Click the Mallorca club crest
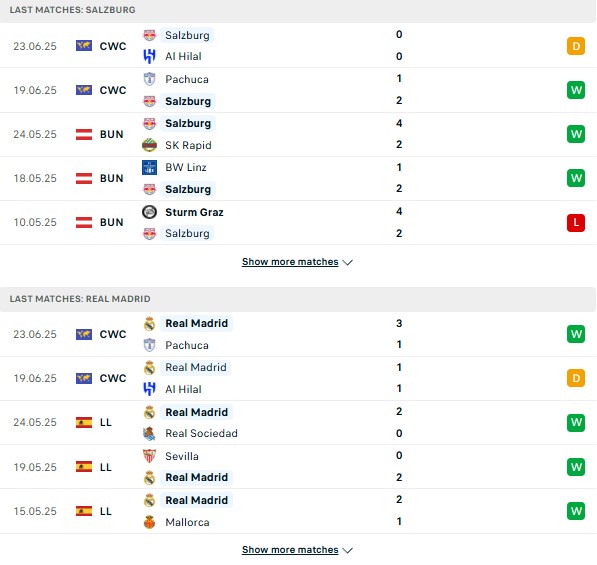Screen dimensions: 597x565 [149, 522]
